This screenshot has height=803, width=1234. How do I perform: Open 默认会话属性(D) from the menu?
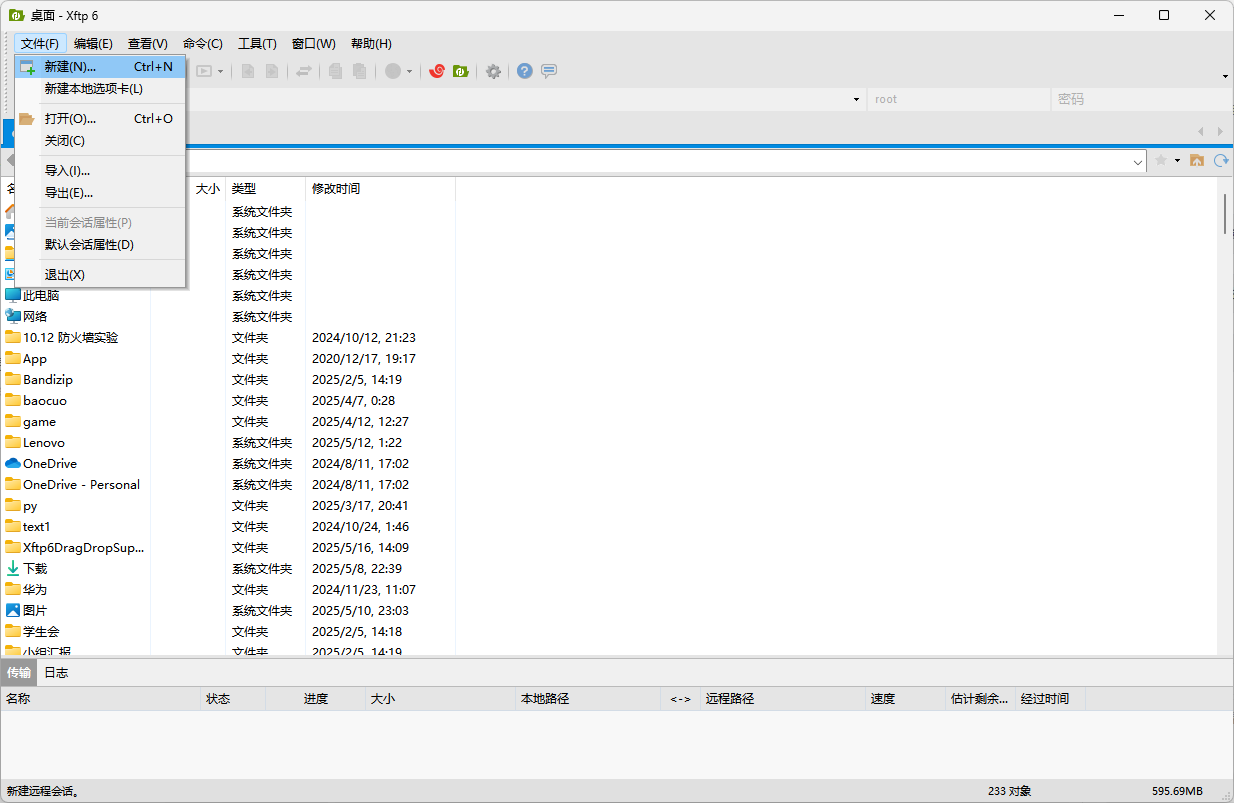[100, 245]
